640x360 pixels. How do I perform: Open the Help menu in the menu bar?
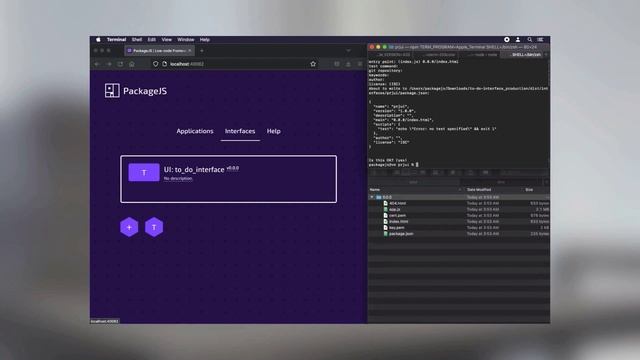point(204,40)
